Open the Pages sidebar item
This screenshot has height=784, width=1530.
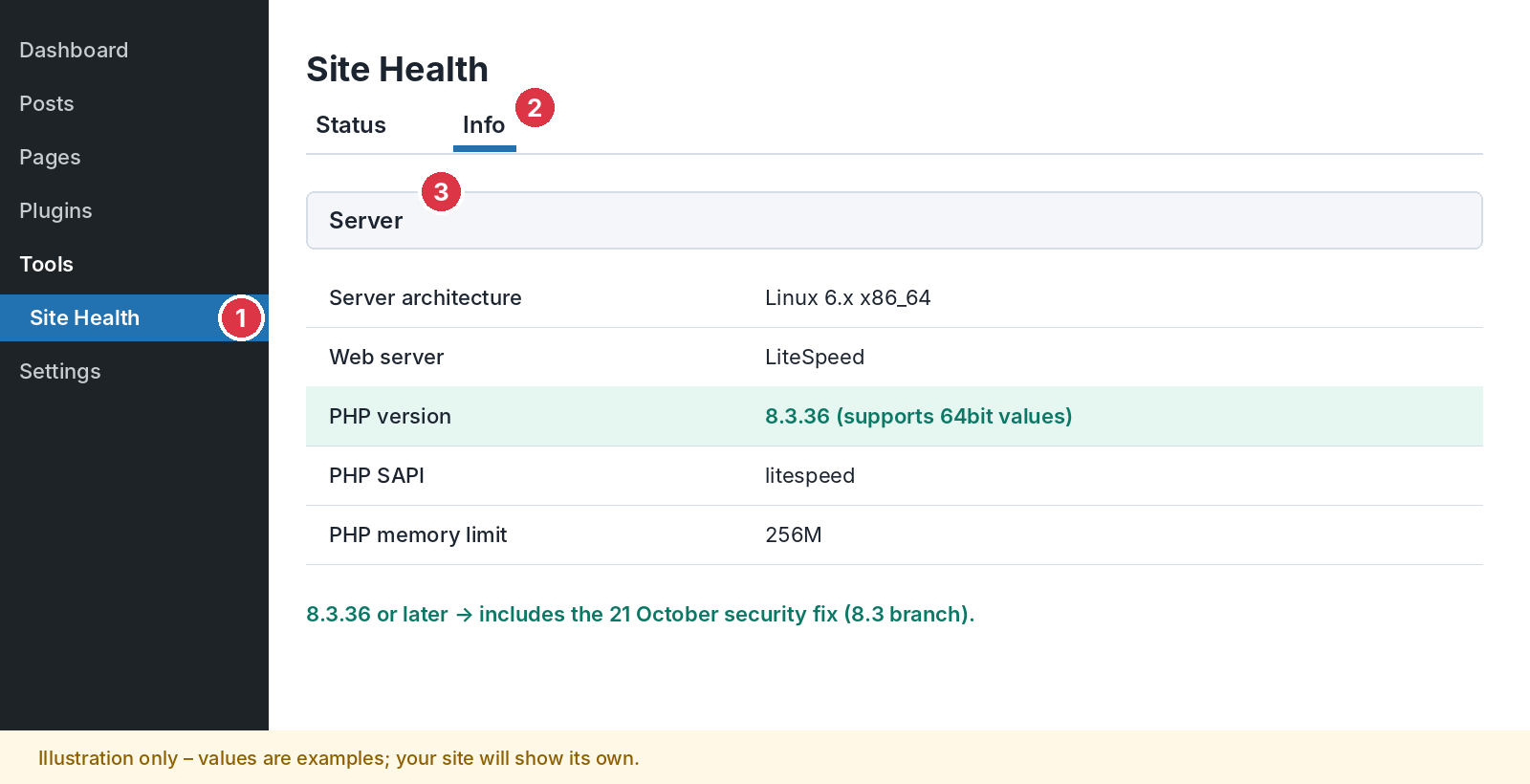(x=50, y=157)
